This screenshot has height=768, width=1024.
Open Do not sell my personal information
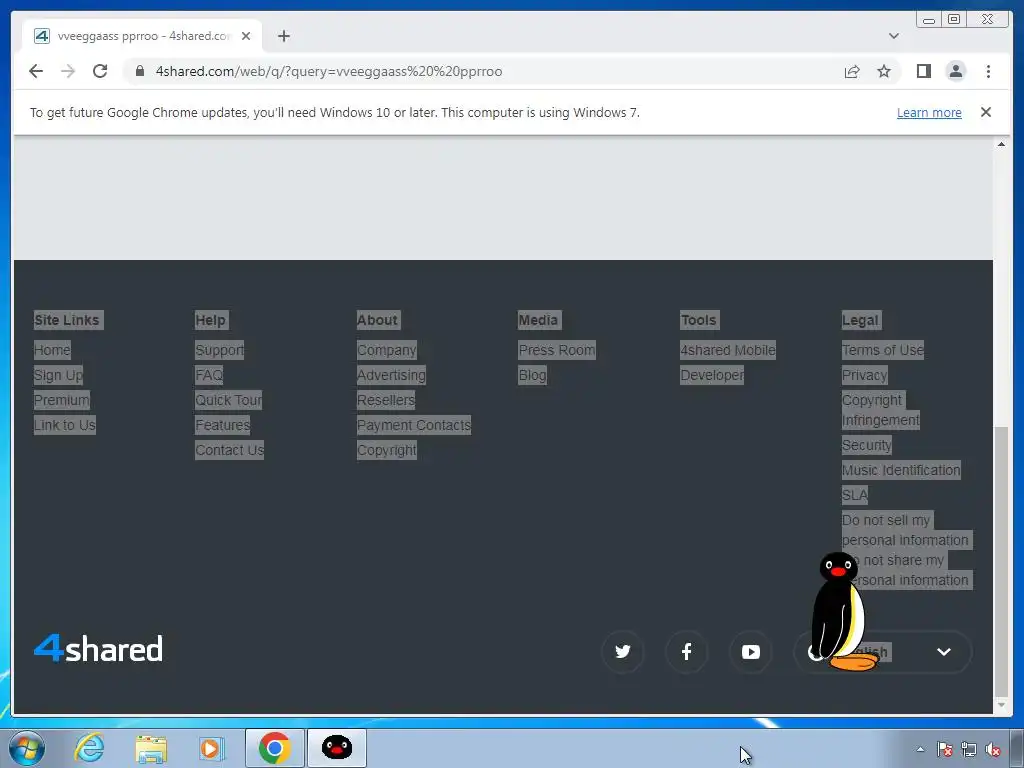[x=905, y=530]
